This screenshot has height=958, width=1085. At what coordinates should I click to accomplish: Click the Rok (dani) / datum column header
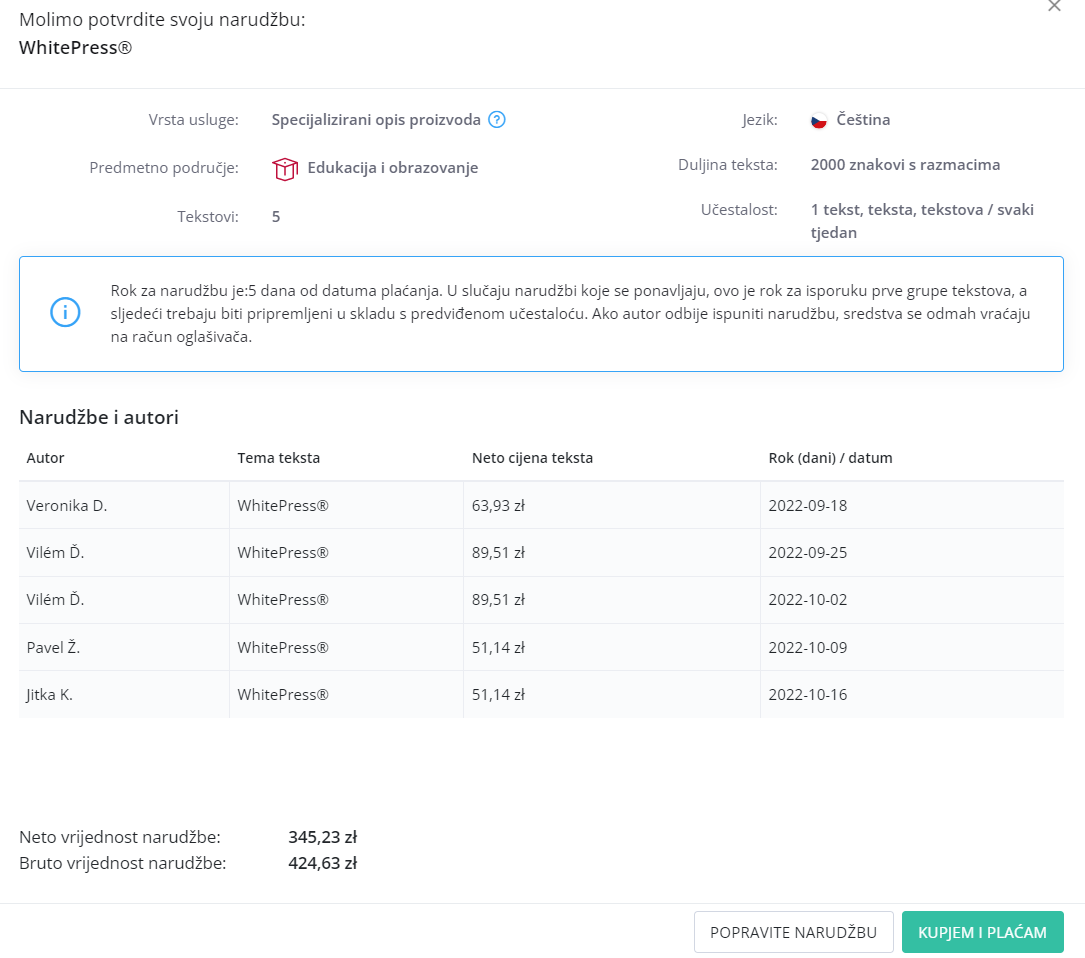(x=830, y=458)
